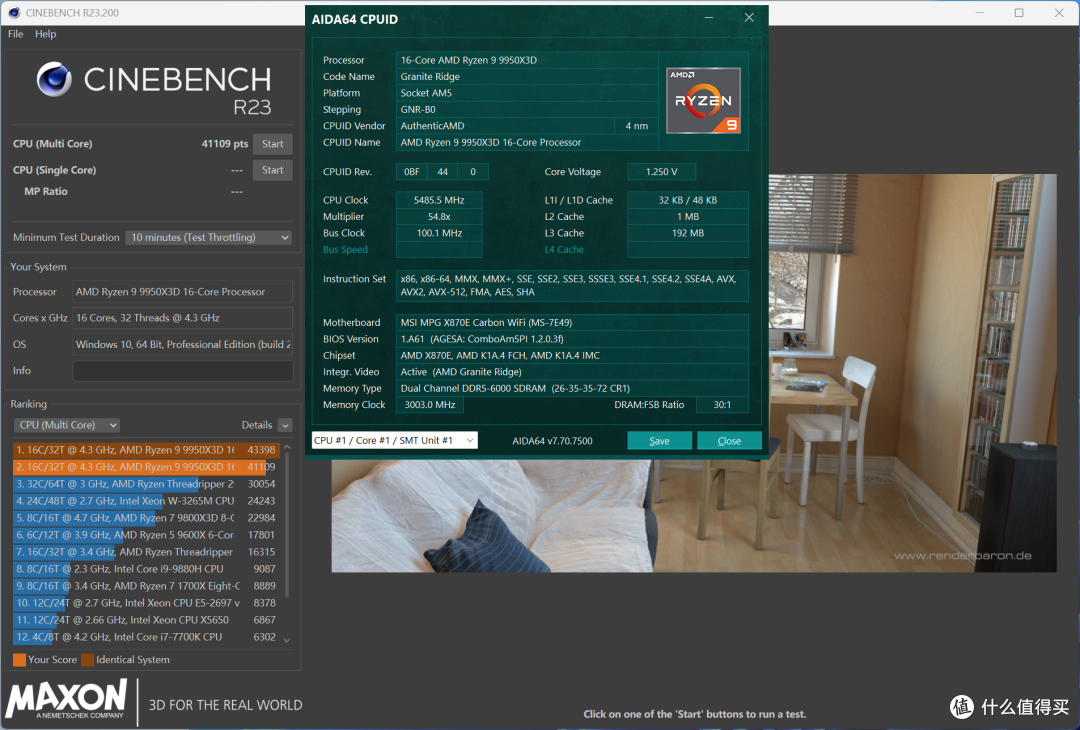
Task: Select the Xeon E5-2697 ranking row
Action: point(146,603)
